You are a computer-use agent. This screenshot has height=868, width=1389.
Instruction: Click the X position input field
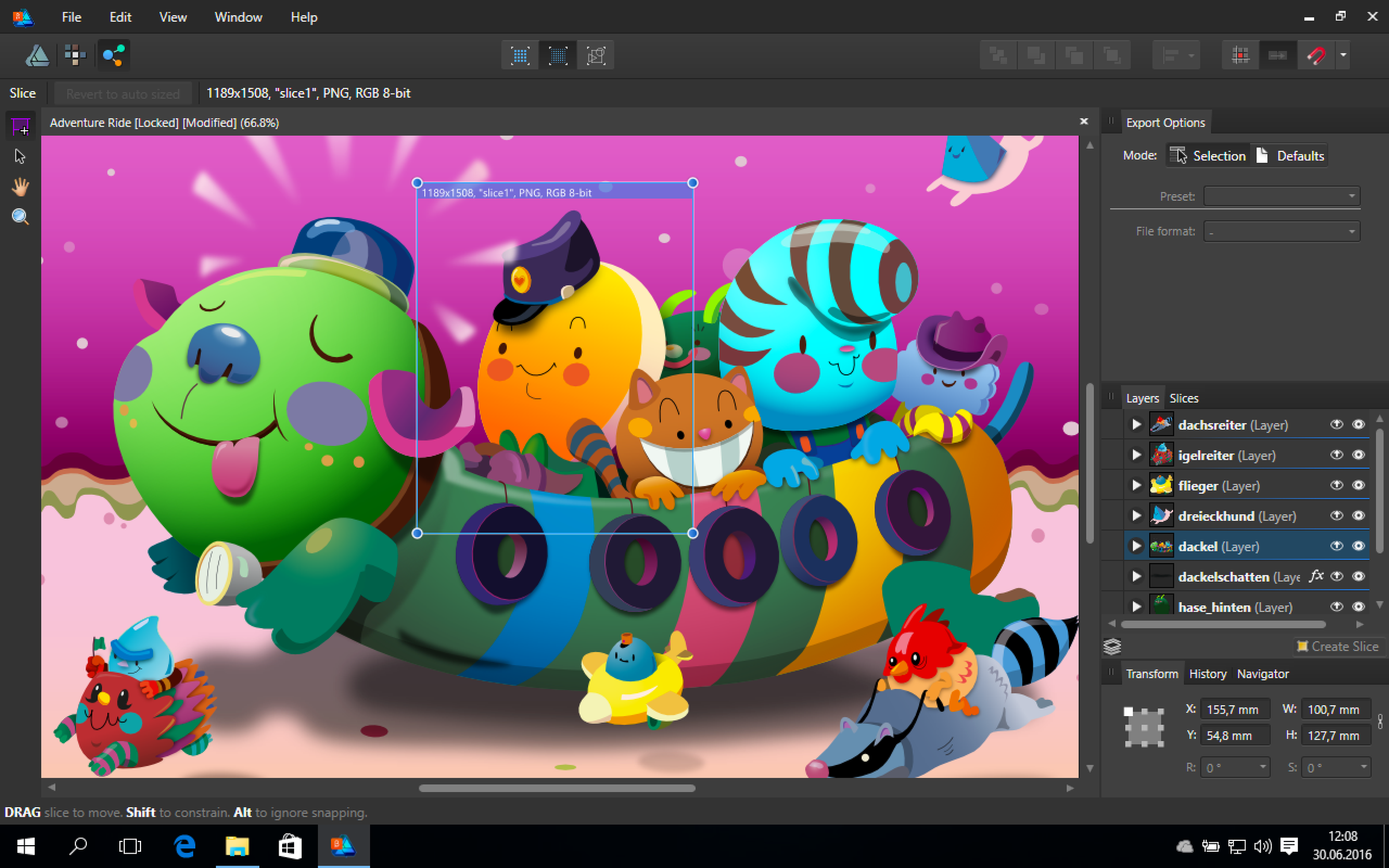click(x=1235, y=709)
